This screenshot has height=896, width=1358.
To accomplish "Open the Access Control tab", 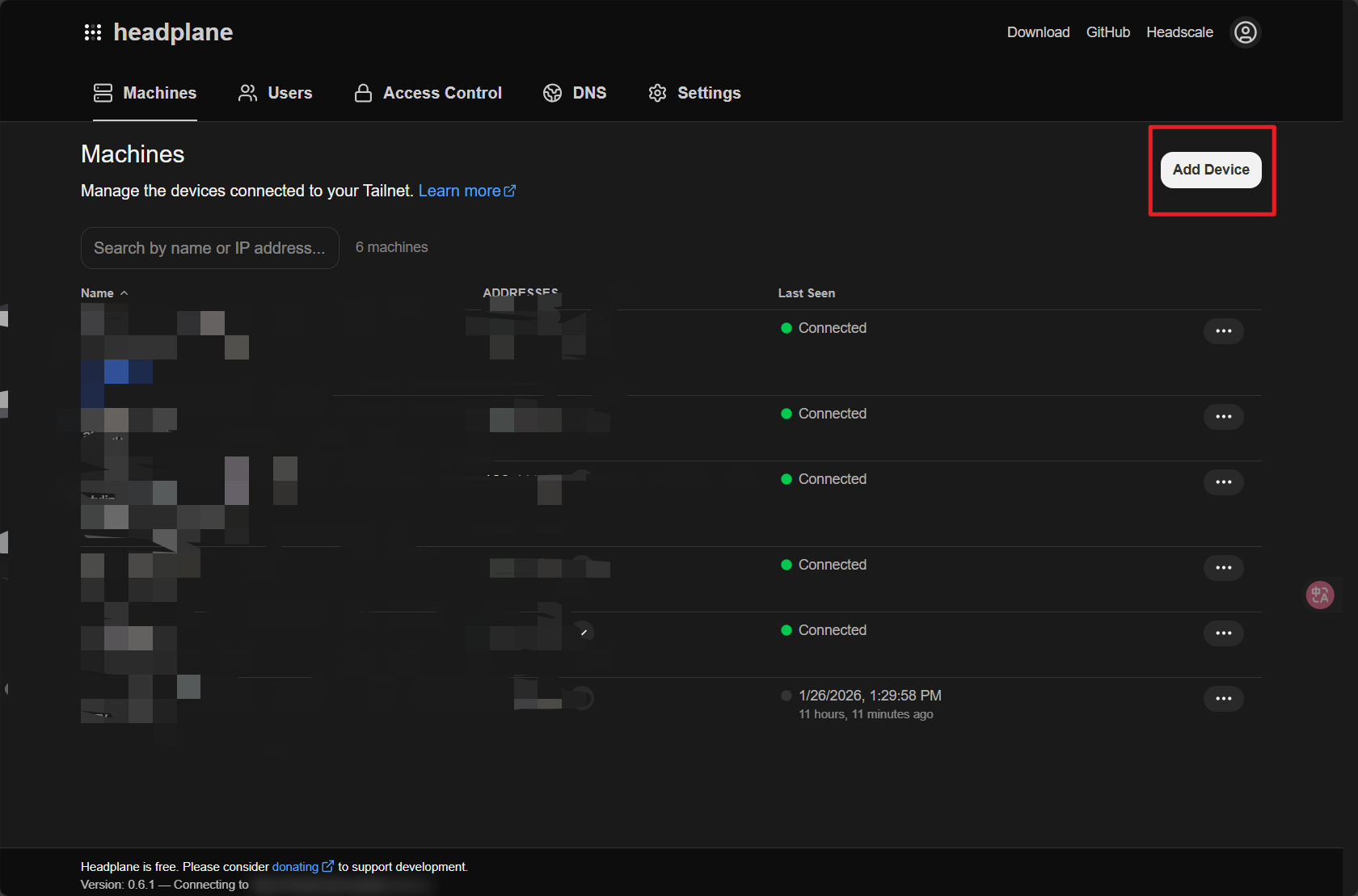I will 428,93.
